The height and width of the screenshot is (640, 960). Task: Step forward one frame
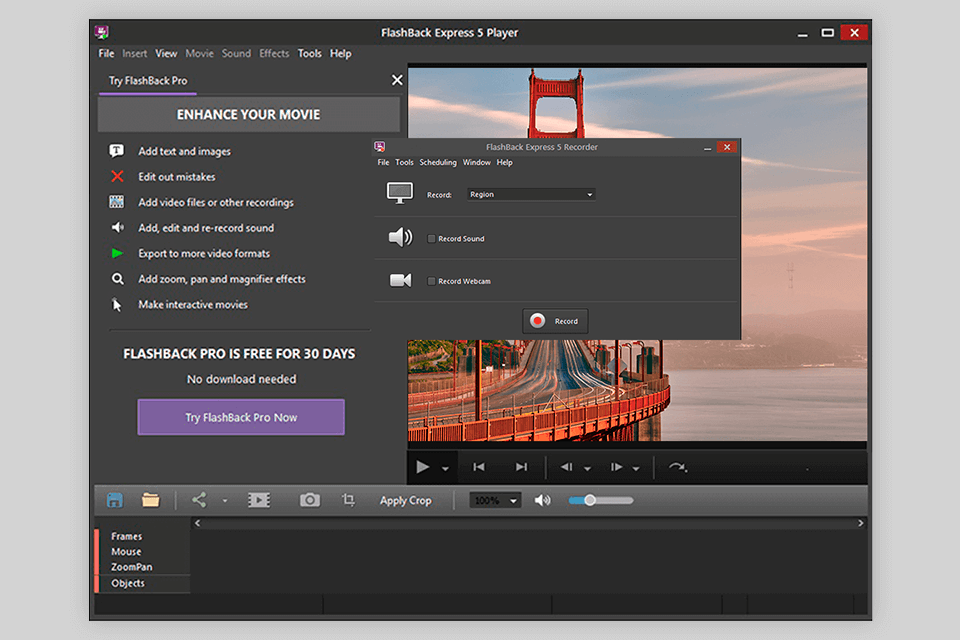616,467
